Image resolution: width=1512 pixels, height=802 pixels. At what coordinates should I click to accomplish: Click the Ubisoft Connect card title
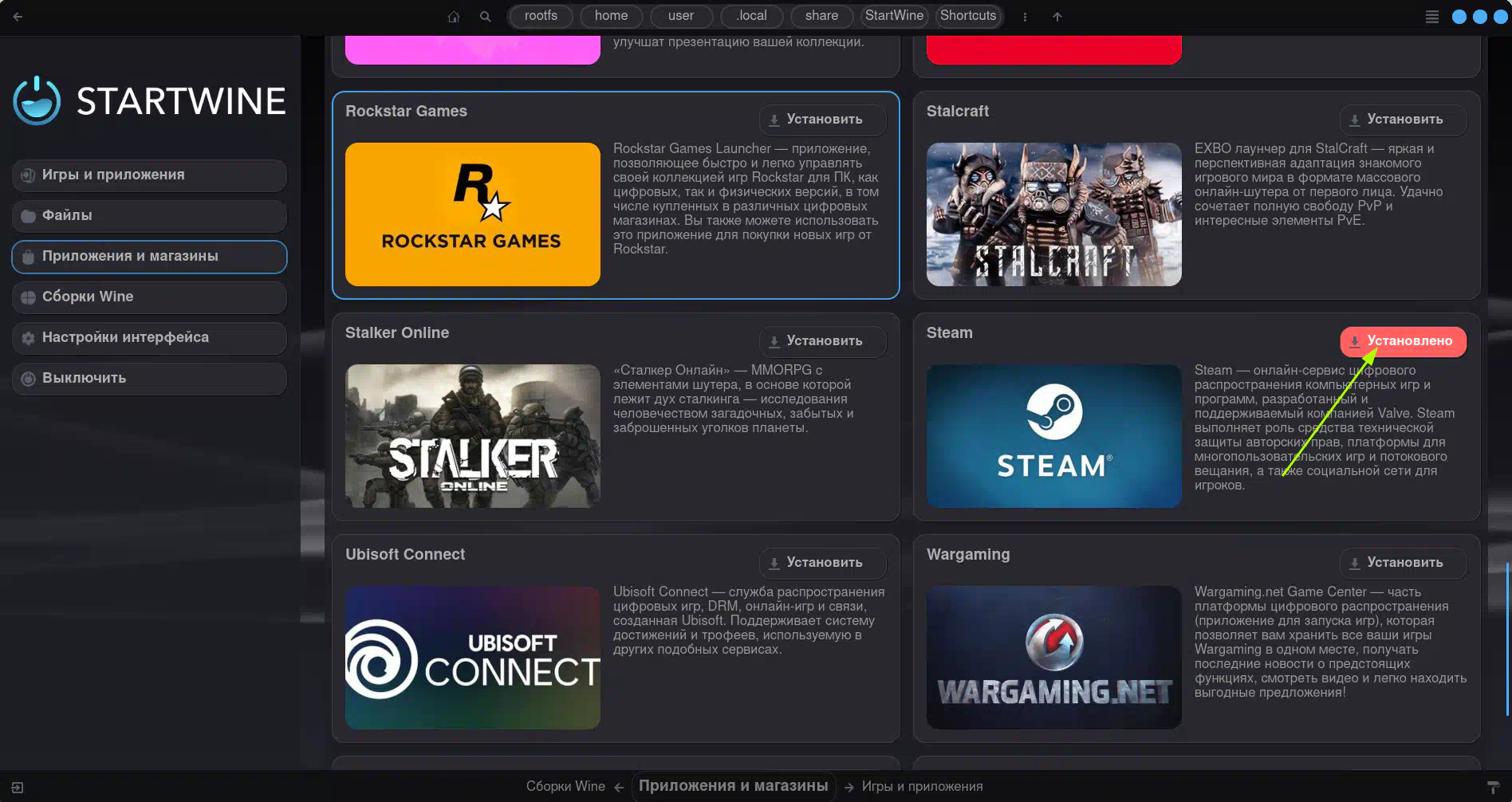click(x=405, y=555)
